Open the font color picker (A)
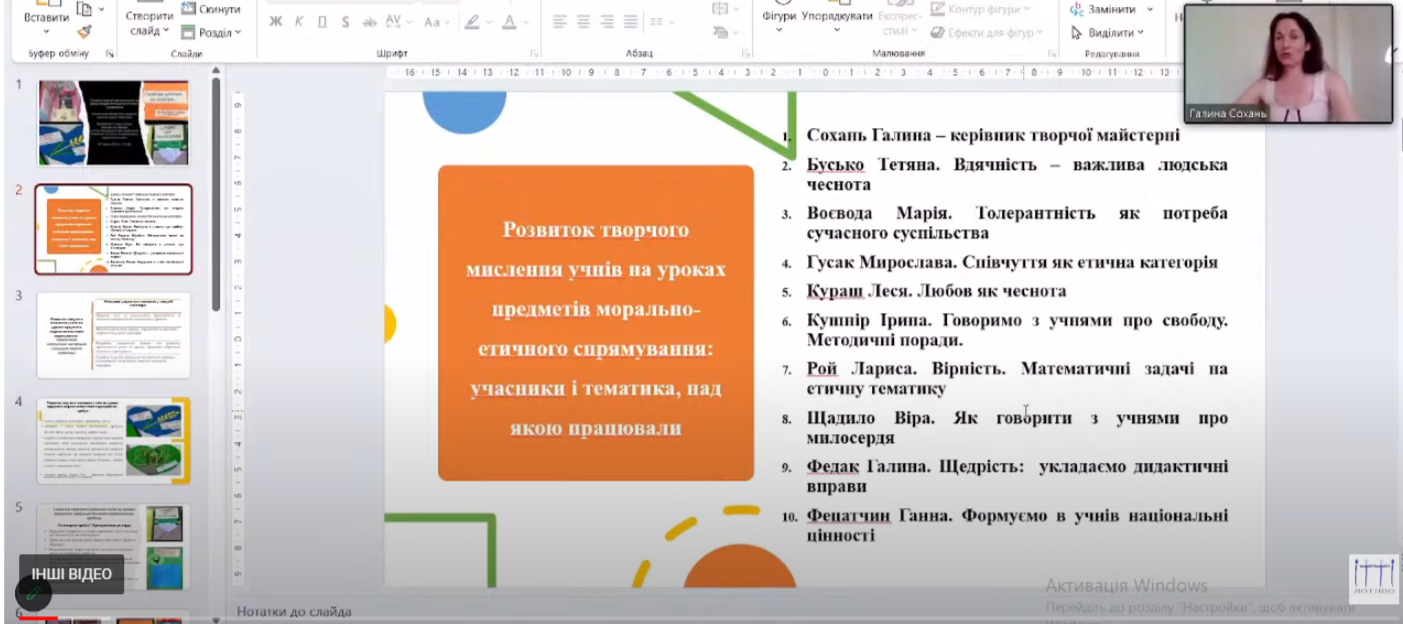1403x624 pixels. tap(510, 22)
